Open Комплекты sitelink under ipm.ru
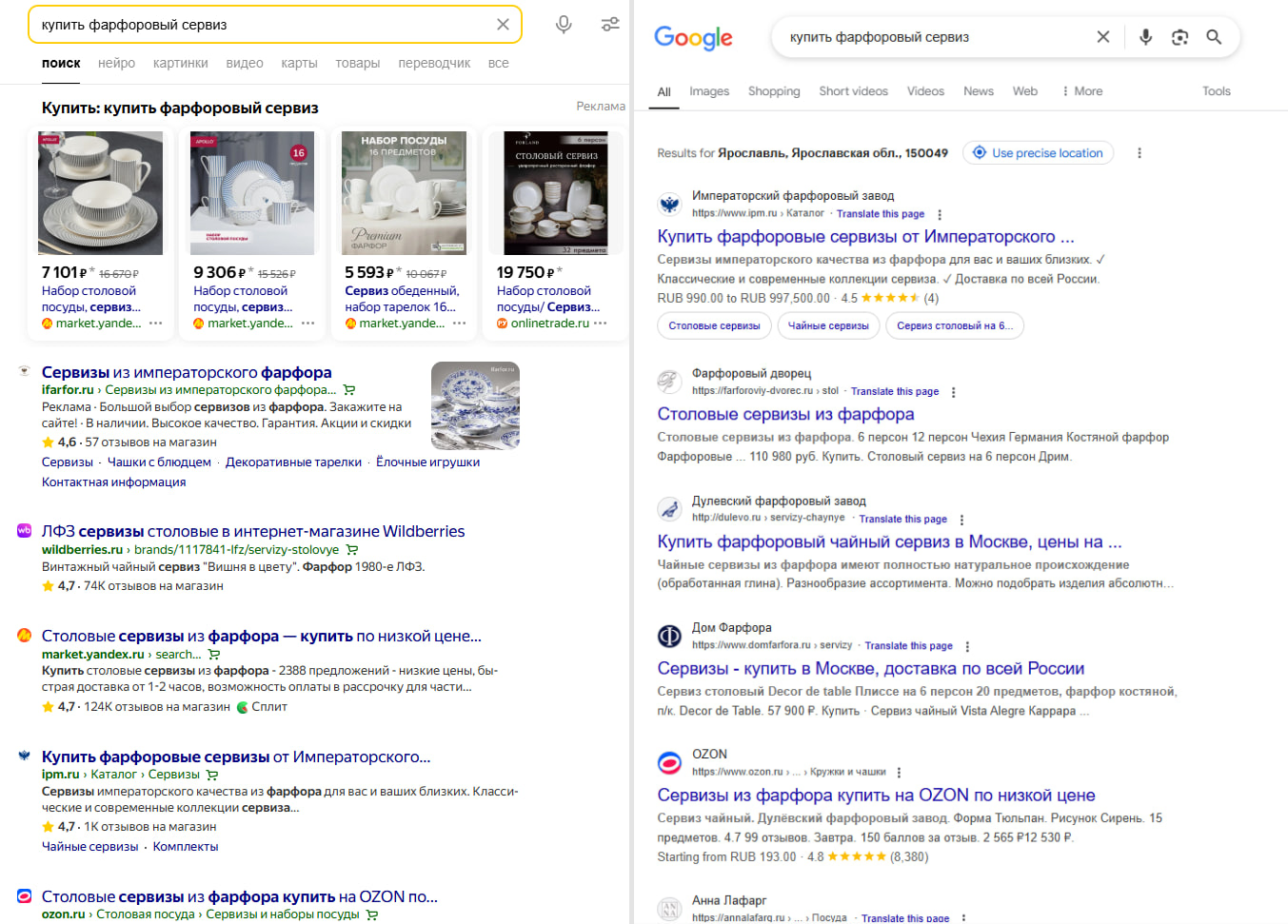Screen dimensions: 1288x924 click(186, 847)
